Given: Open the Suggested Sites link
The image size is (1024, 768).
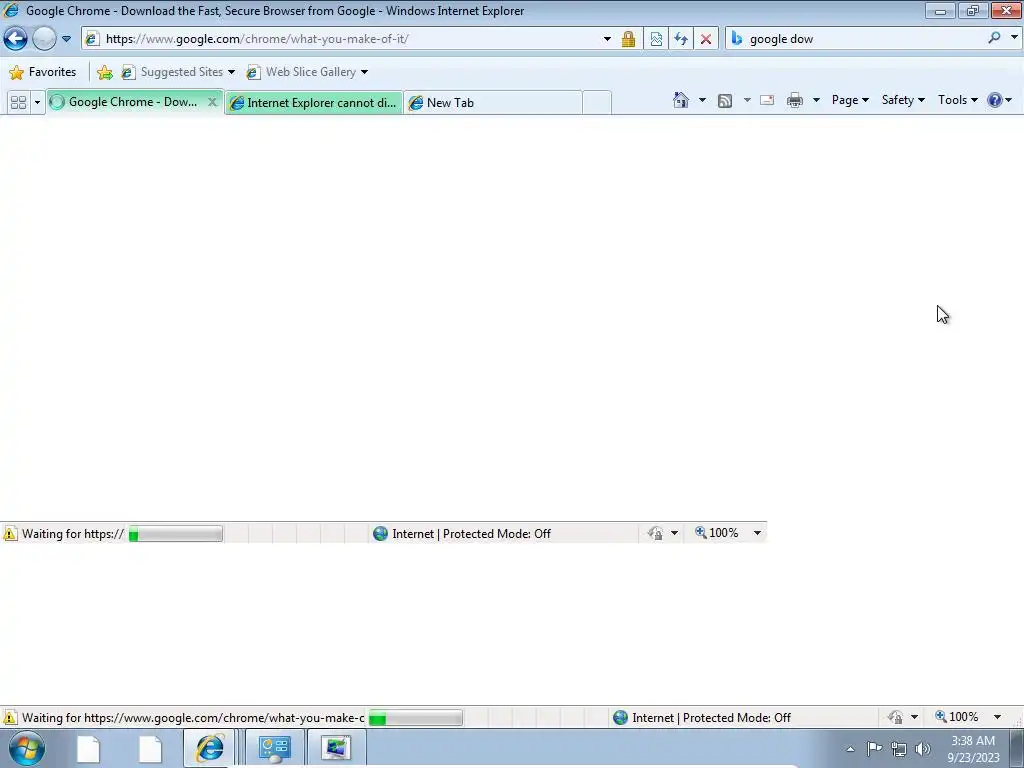Looking at the screenshot, I should tap(178, 72).
